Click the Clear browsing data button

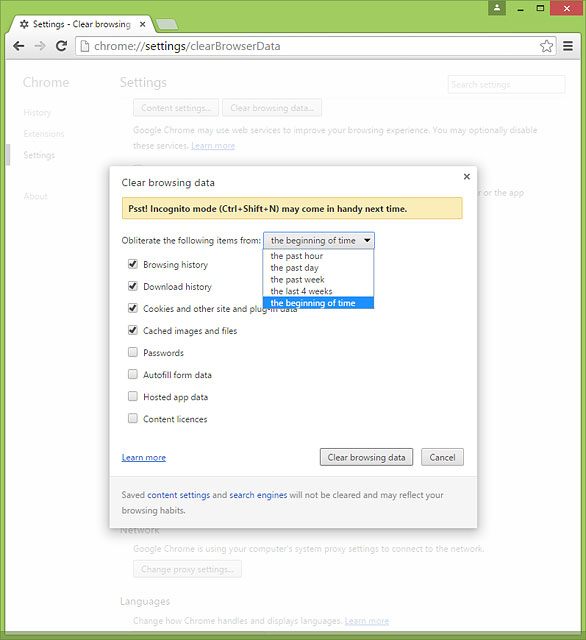pos(366,457)
